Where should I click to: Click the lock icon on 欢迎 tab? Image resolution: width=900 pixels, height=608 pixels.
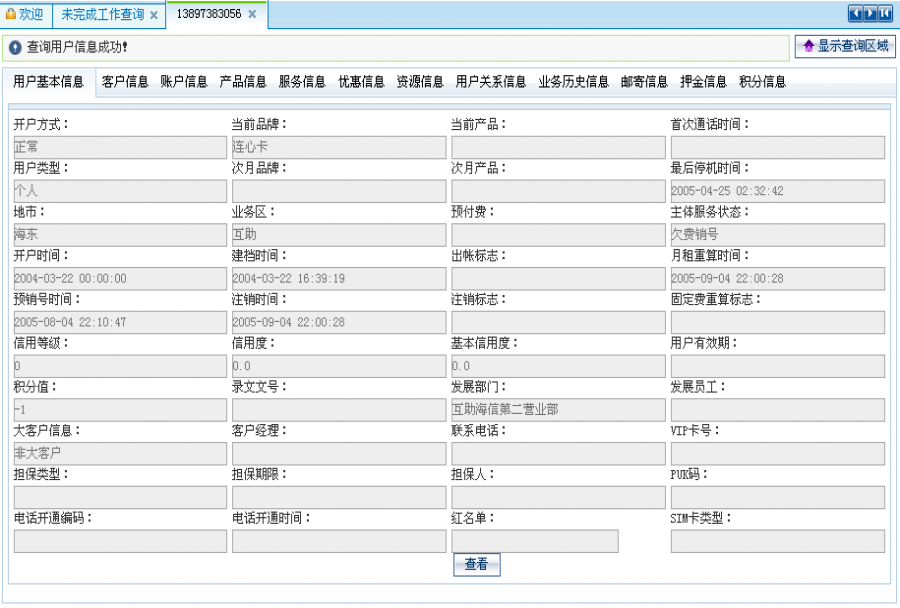tap(12, 14)
